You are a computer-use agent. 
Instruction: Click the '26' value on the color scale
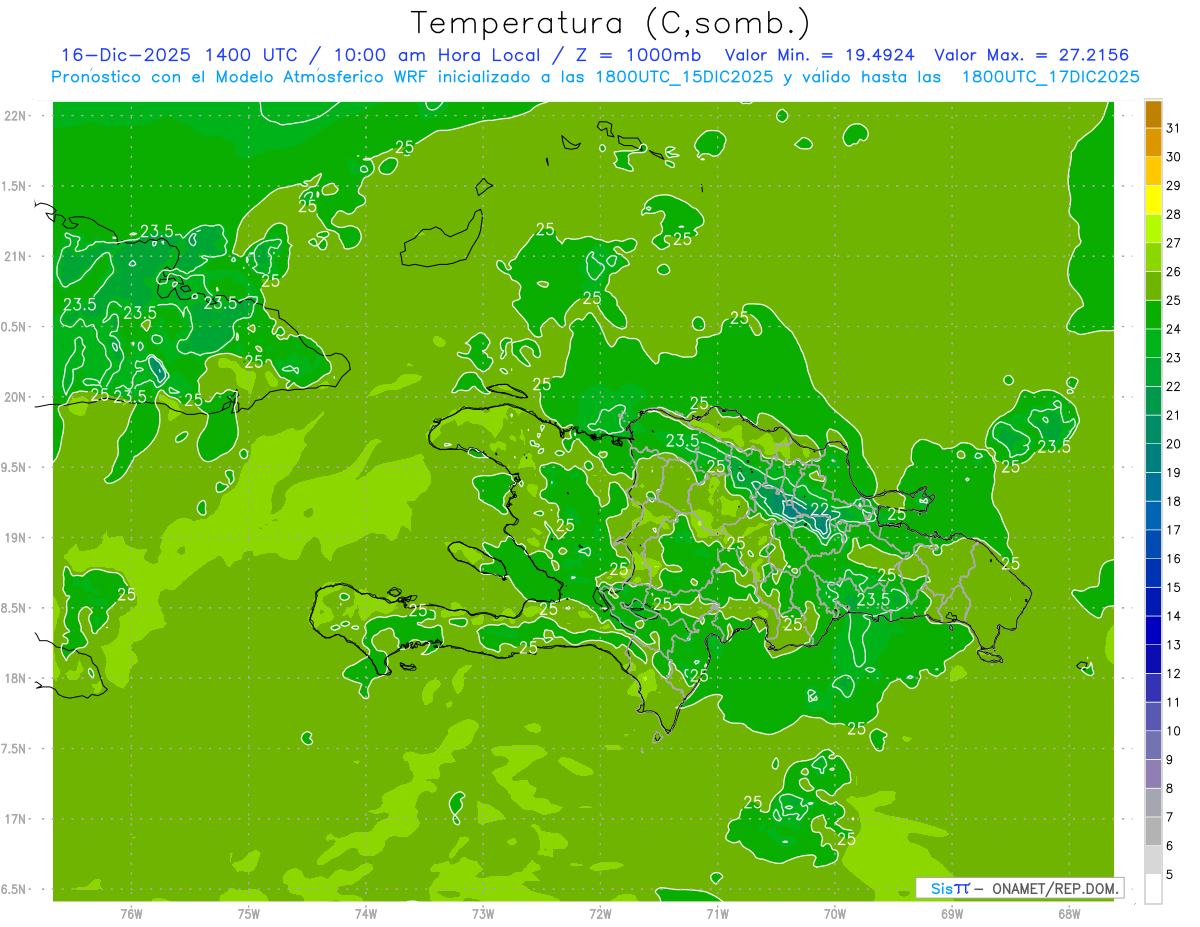[x=1174, y=272]
